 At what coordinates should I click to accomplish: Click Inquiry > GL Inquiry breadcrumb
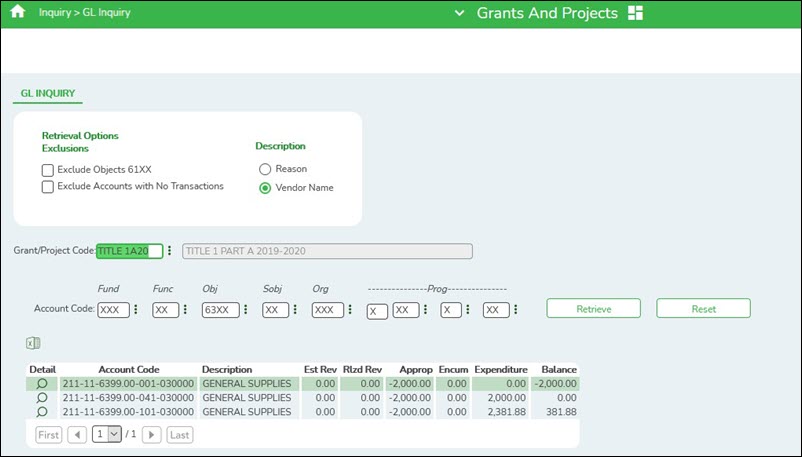click(85, 13)
